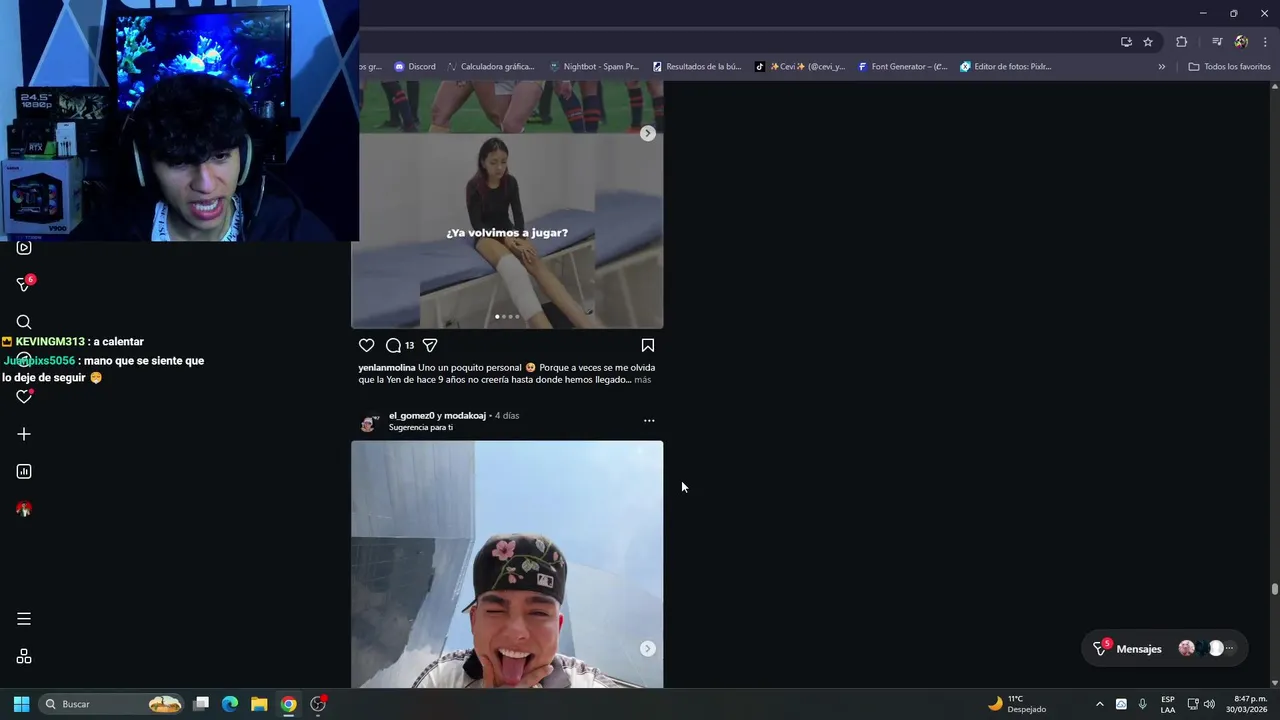
Task: Open the Resultados de la bú... bookmark
Action: [697, 67]
